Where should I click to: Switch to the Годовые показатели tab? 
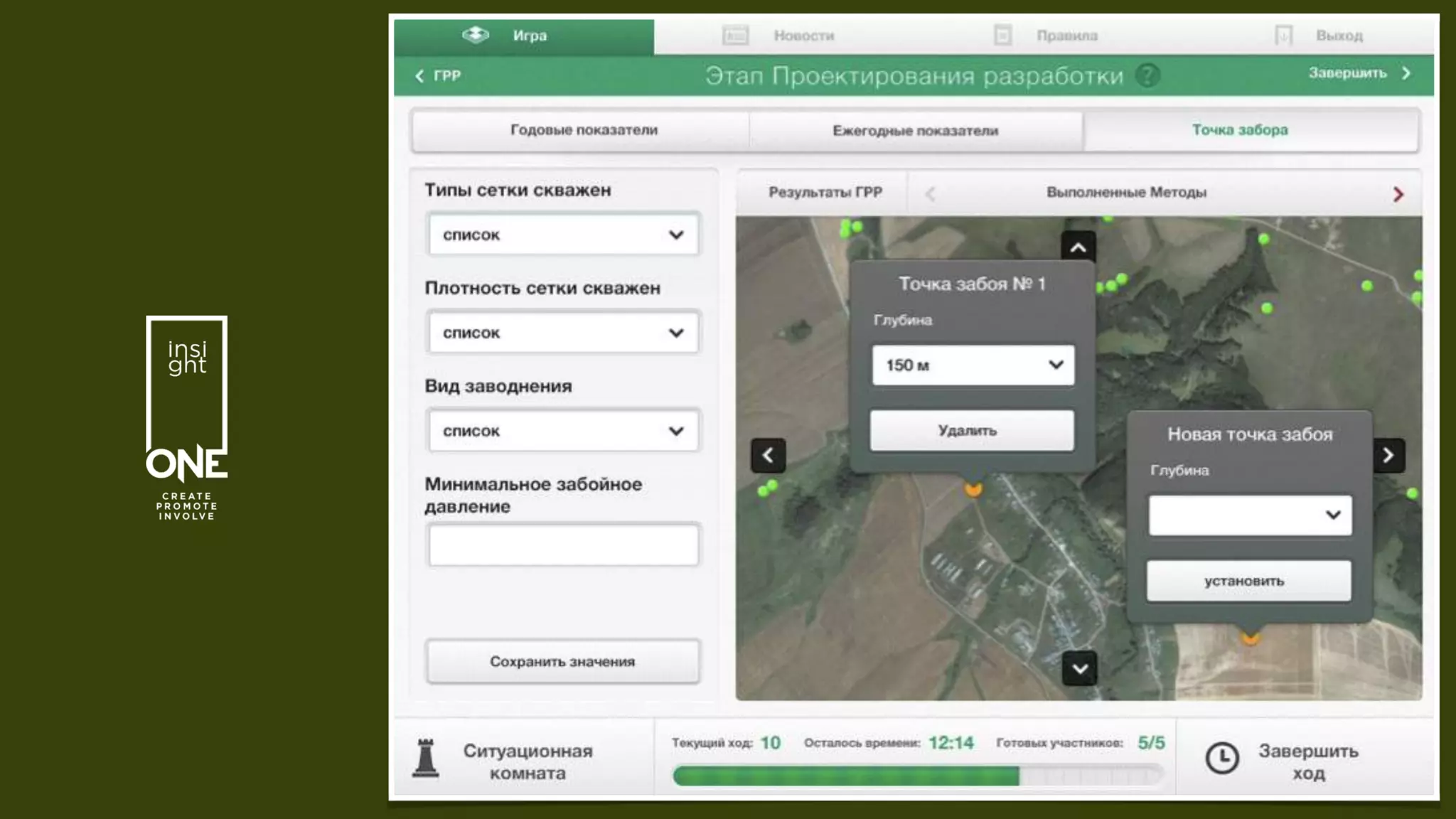583,130
